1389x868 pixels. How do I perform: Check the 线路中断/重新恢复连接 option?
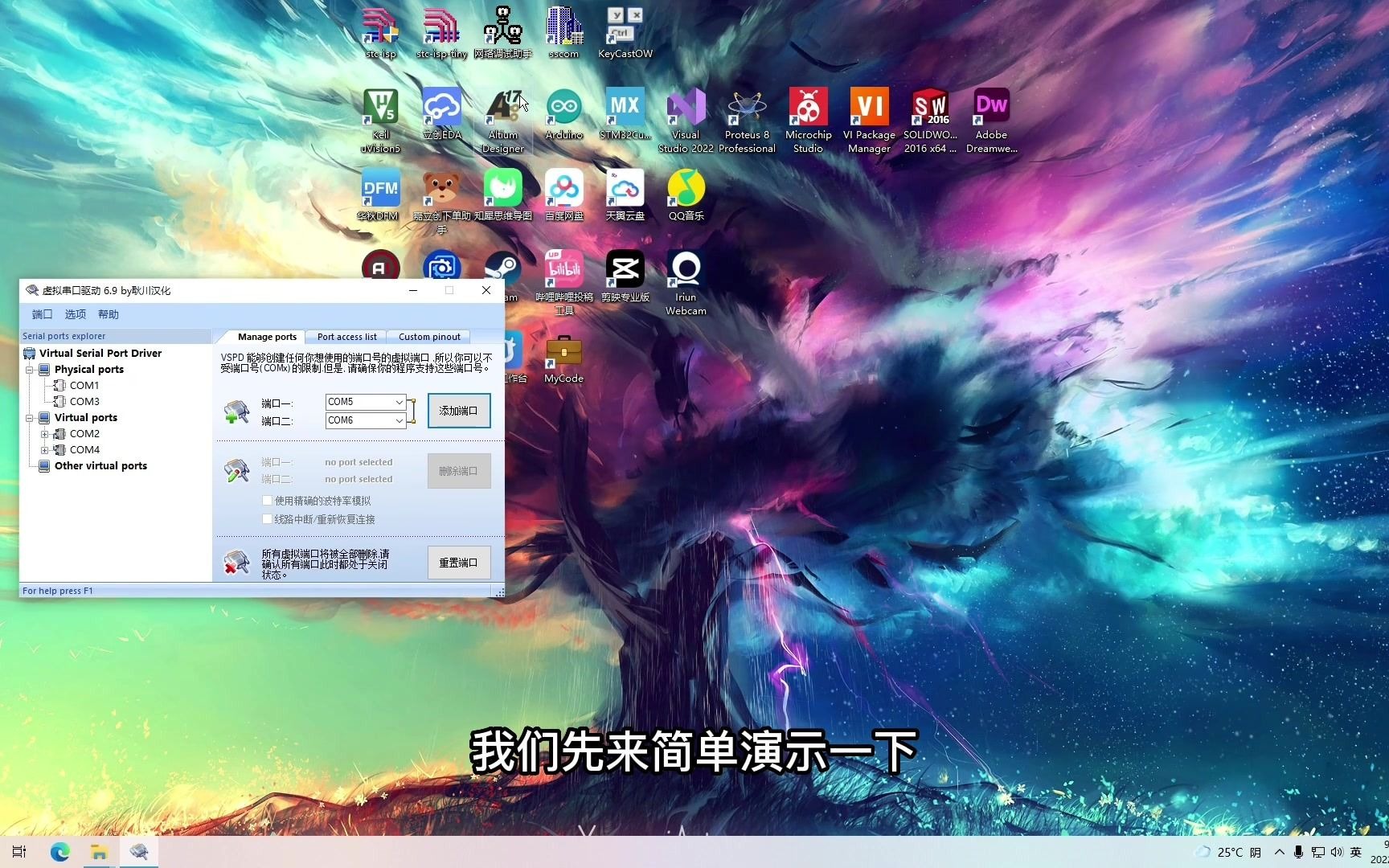click(268, 519)
